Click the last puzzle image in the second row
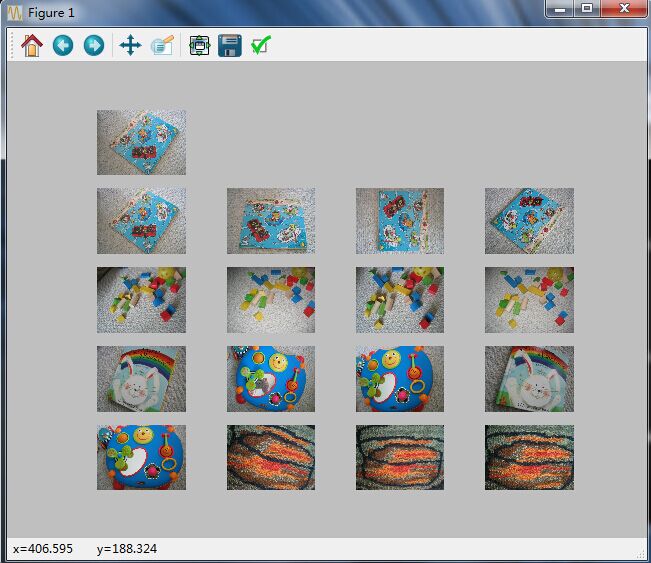Screen dimensions: 651x563 click(x=529, y=220)
